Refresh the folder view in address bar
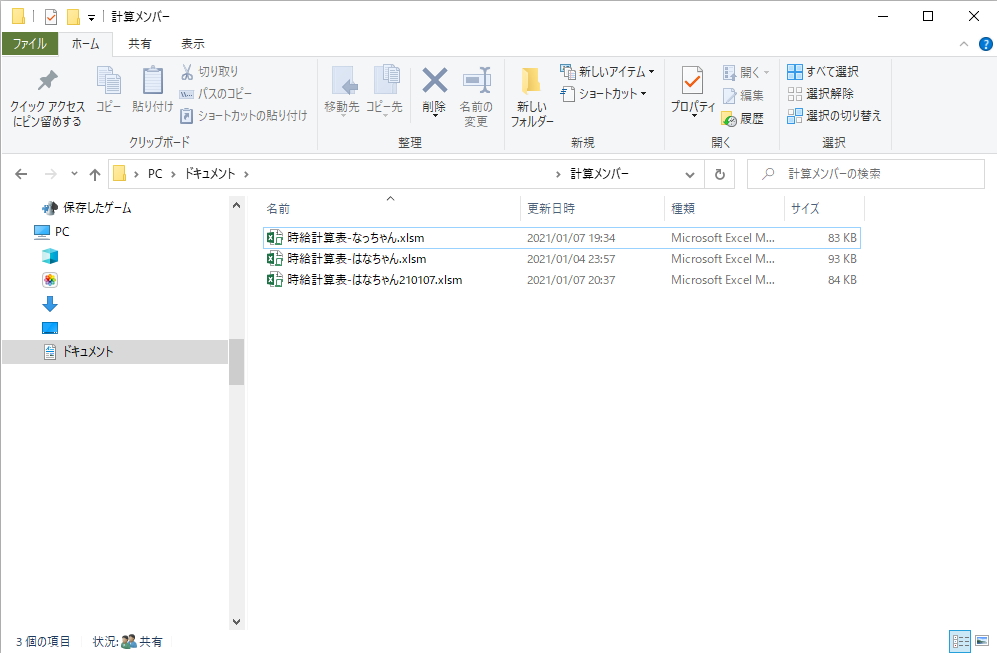This screenshot has width=997, height=653. 719,174
